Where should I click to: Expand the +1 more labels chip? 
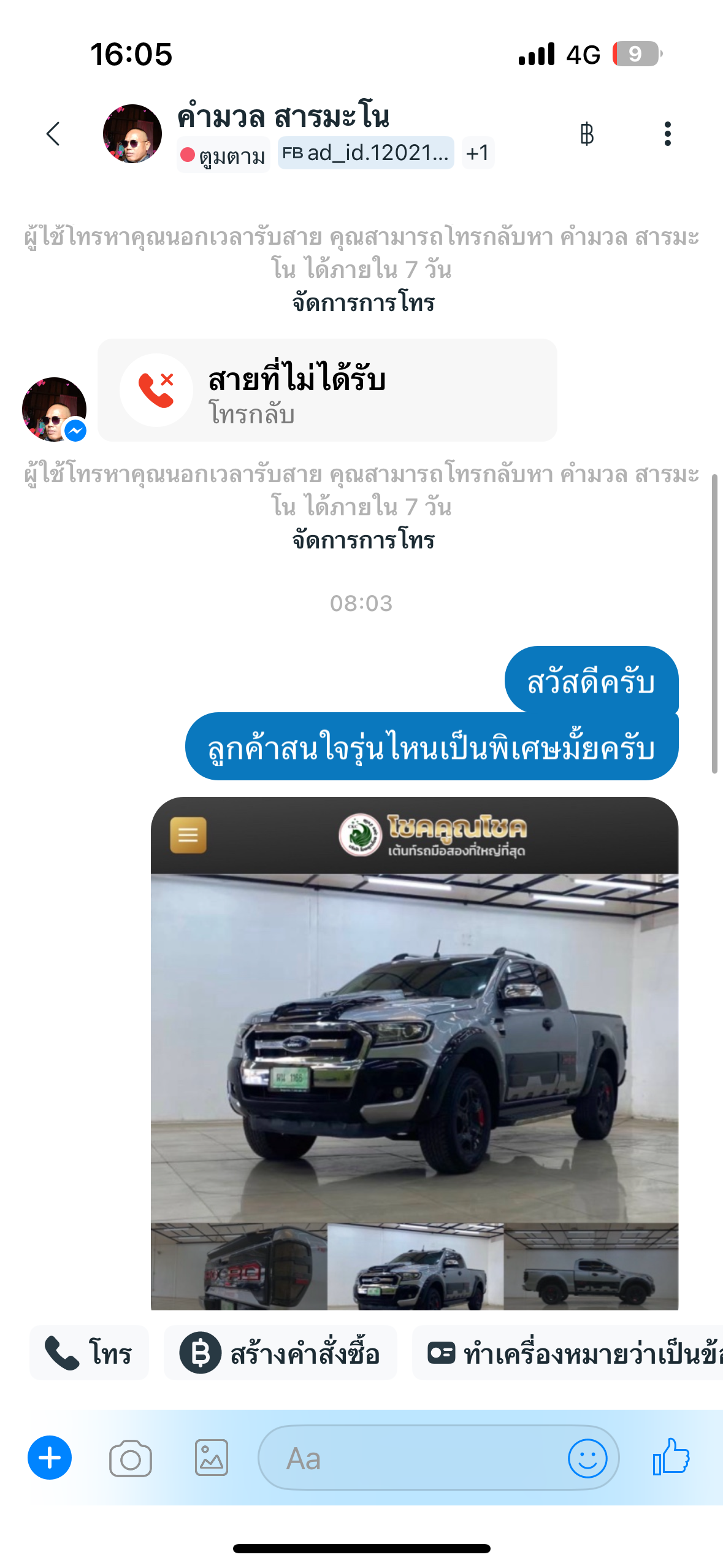(478, 153)
